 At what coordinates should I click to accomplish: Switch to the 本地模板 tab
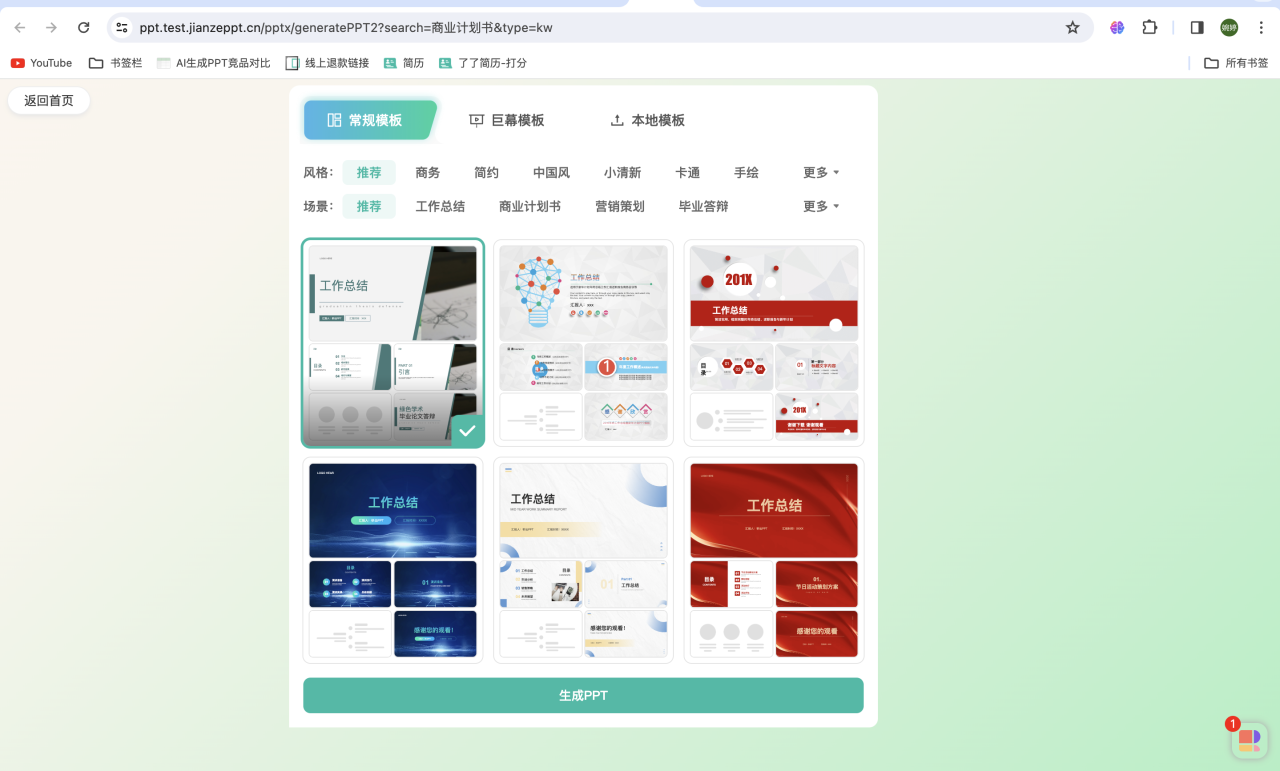tap(648, 120)
